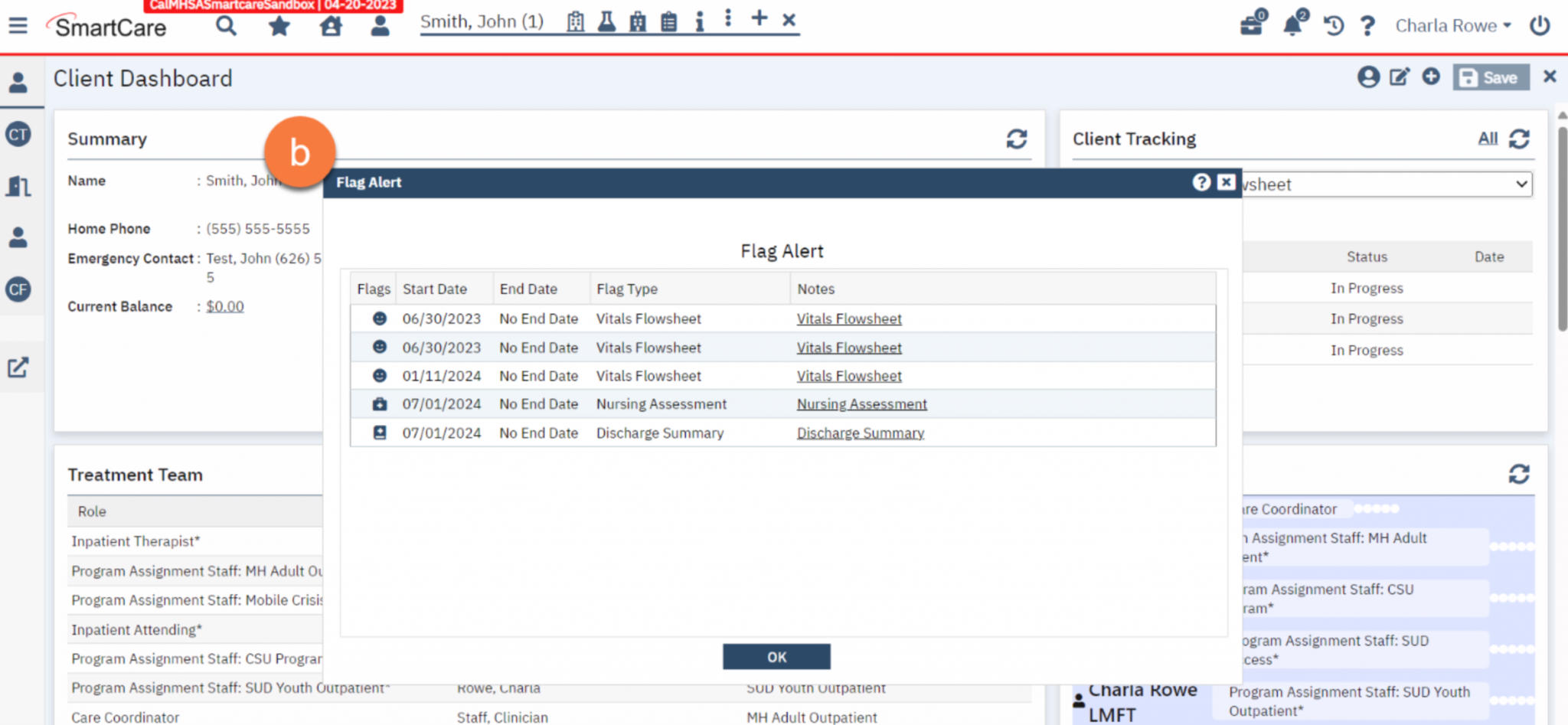This screenshot has width=1568, height=725.
Task: Click the help icon on Flag Alert header
Action: tap(1201, 183)
